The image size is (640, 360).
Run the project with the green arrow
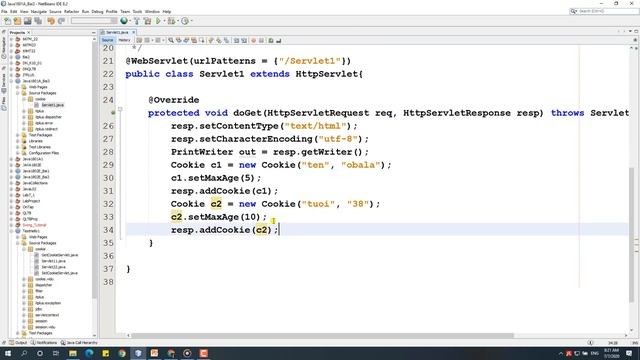point(158,21)
